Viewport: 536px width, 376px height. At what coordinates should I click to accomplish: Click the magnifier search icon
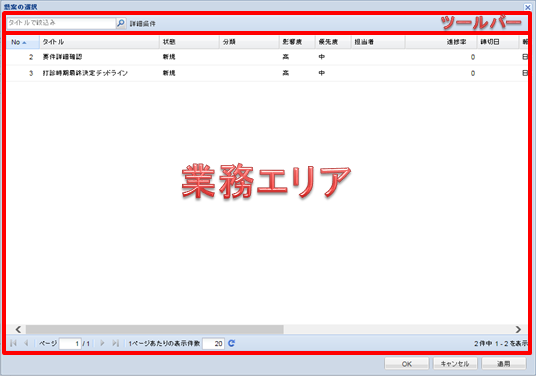click(121, 23)
